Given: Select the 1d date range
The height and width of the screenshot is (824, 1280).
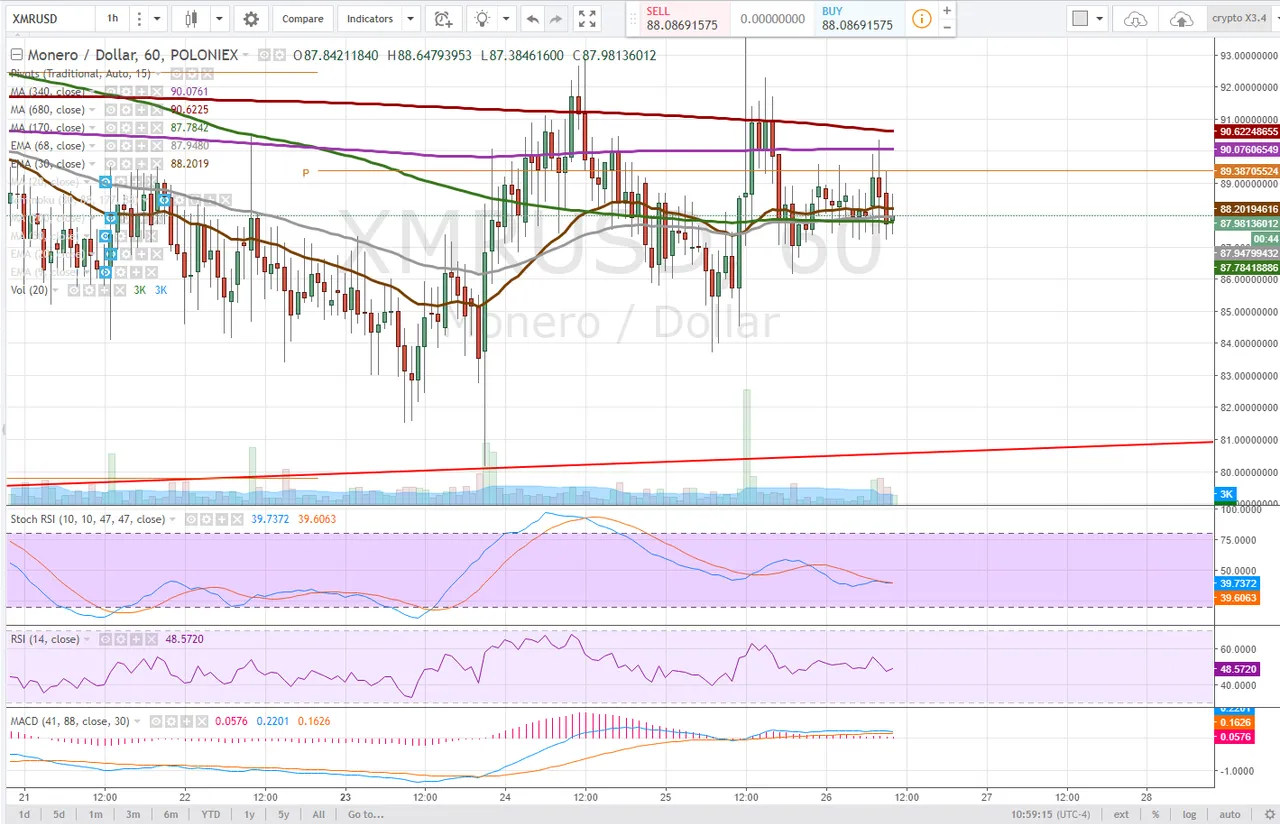Looking at the screenshot, I should pos(22,814).
